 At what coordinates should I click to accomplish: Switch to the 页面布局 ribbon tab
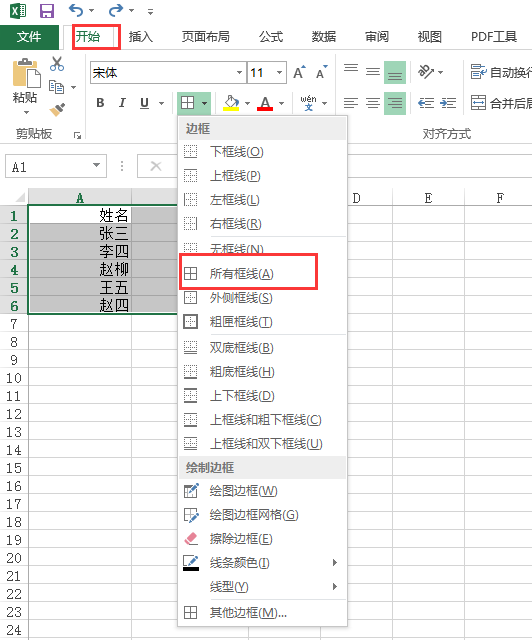pyautogui.click(x=205, y=37)
